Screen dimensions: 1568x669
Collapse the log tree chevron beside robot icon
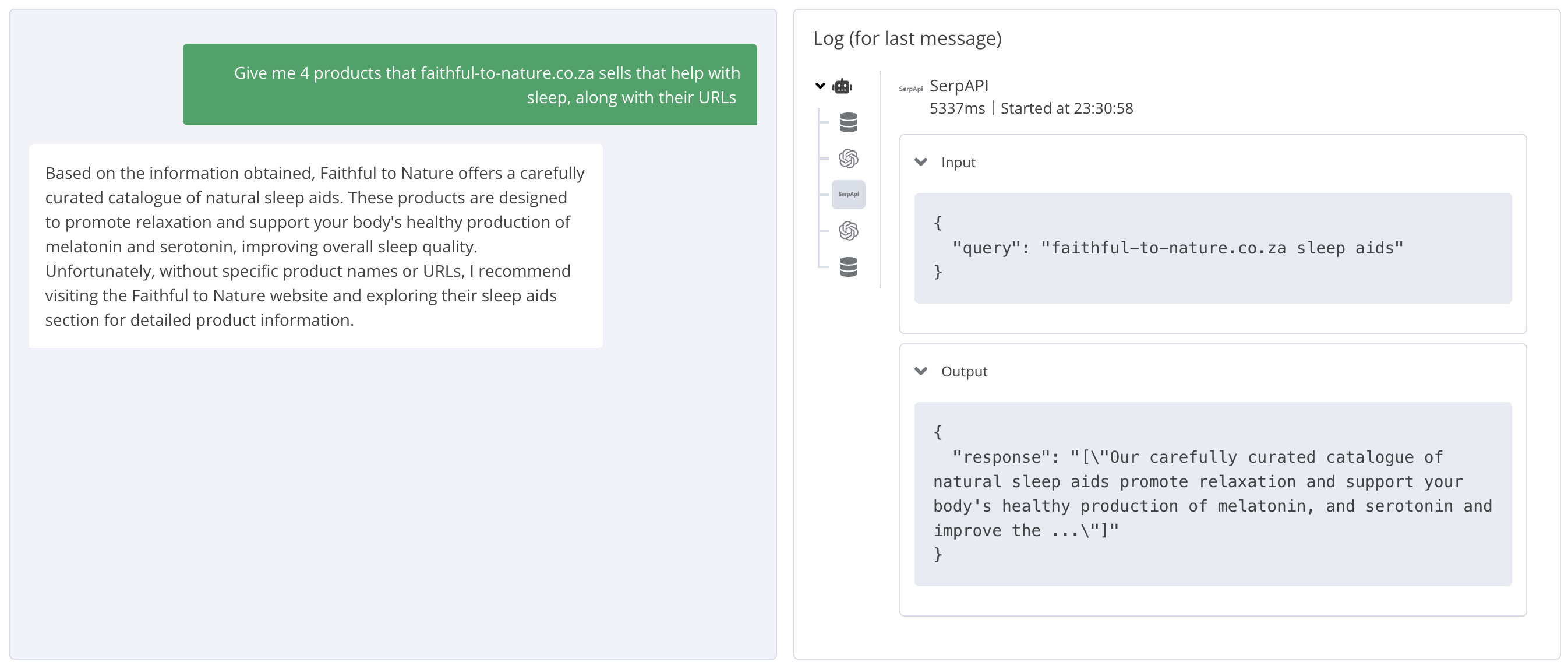(x=820, y=86)
